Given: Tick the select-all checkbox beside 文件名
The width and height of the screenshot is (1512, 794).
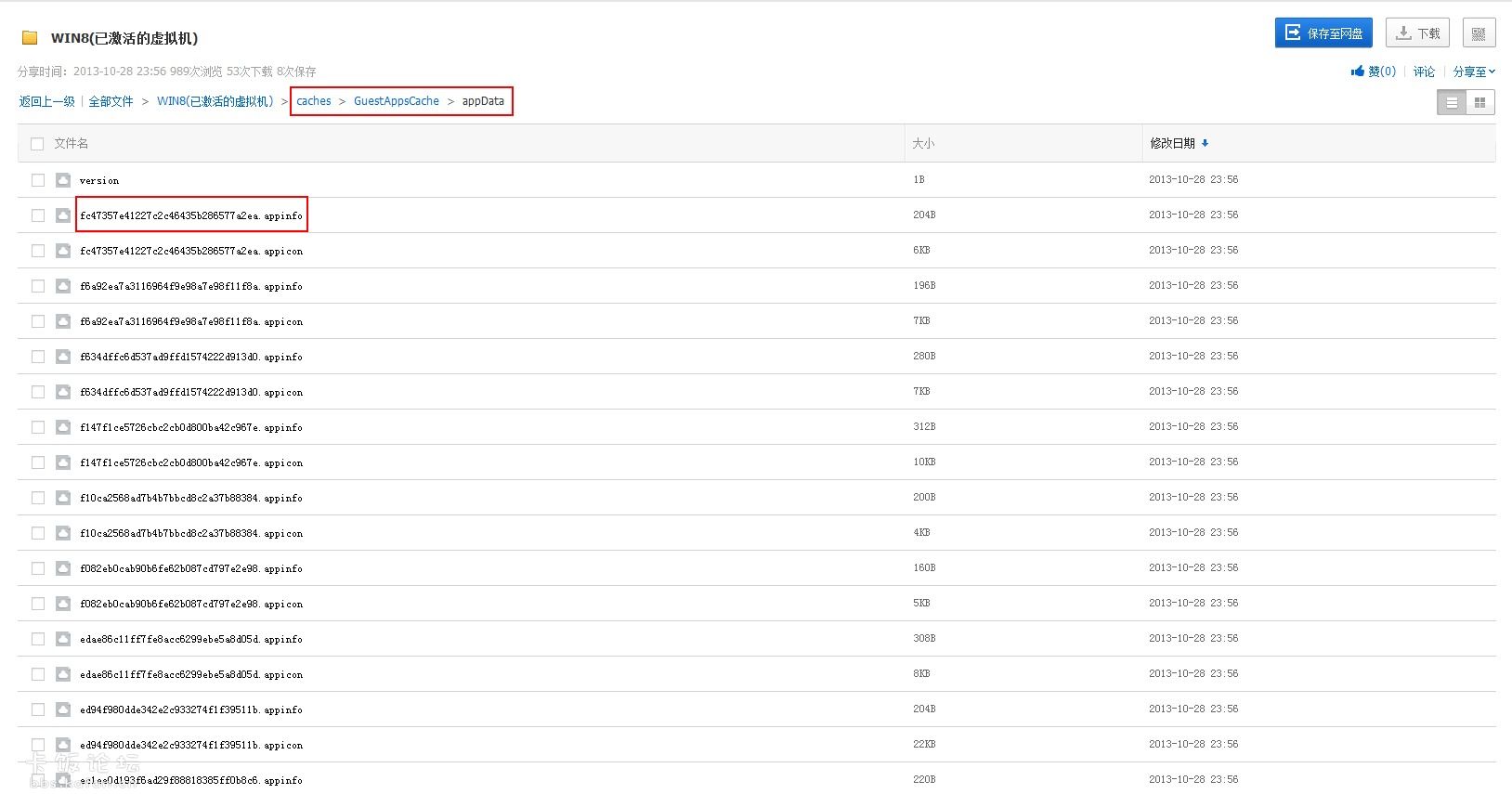Looking at the screenshot, I should [x=37, y=144].
